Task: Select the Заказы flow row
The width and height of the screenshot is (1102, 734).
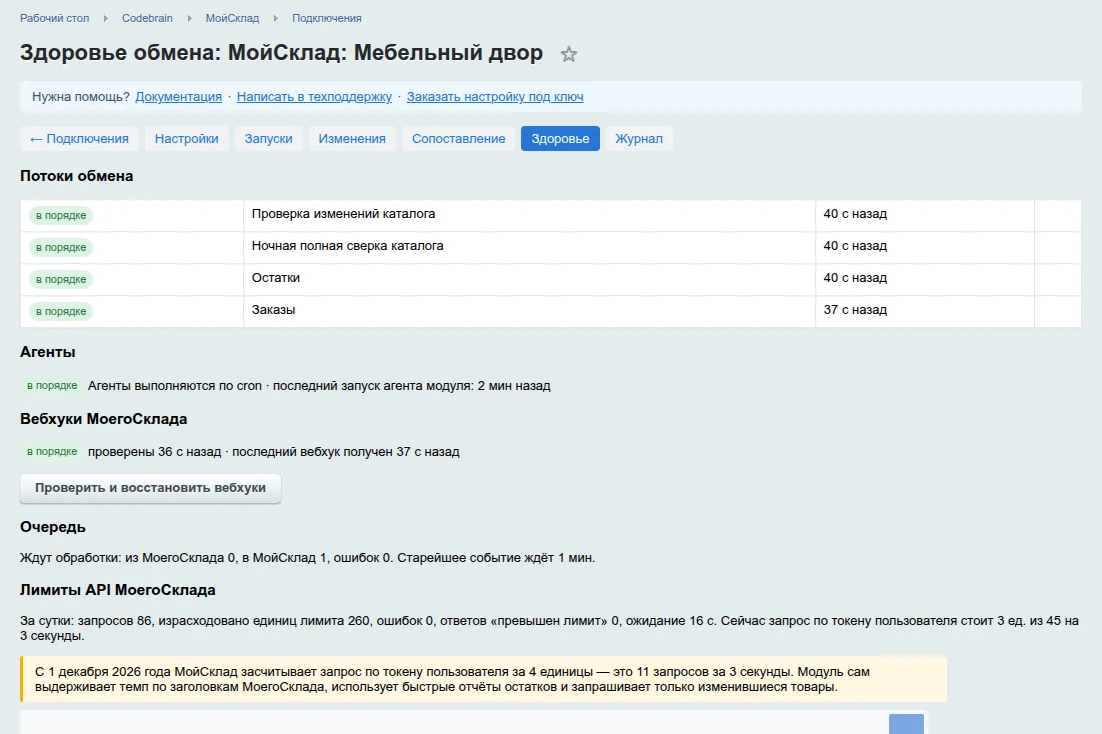Action: [550, 311]
